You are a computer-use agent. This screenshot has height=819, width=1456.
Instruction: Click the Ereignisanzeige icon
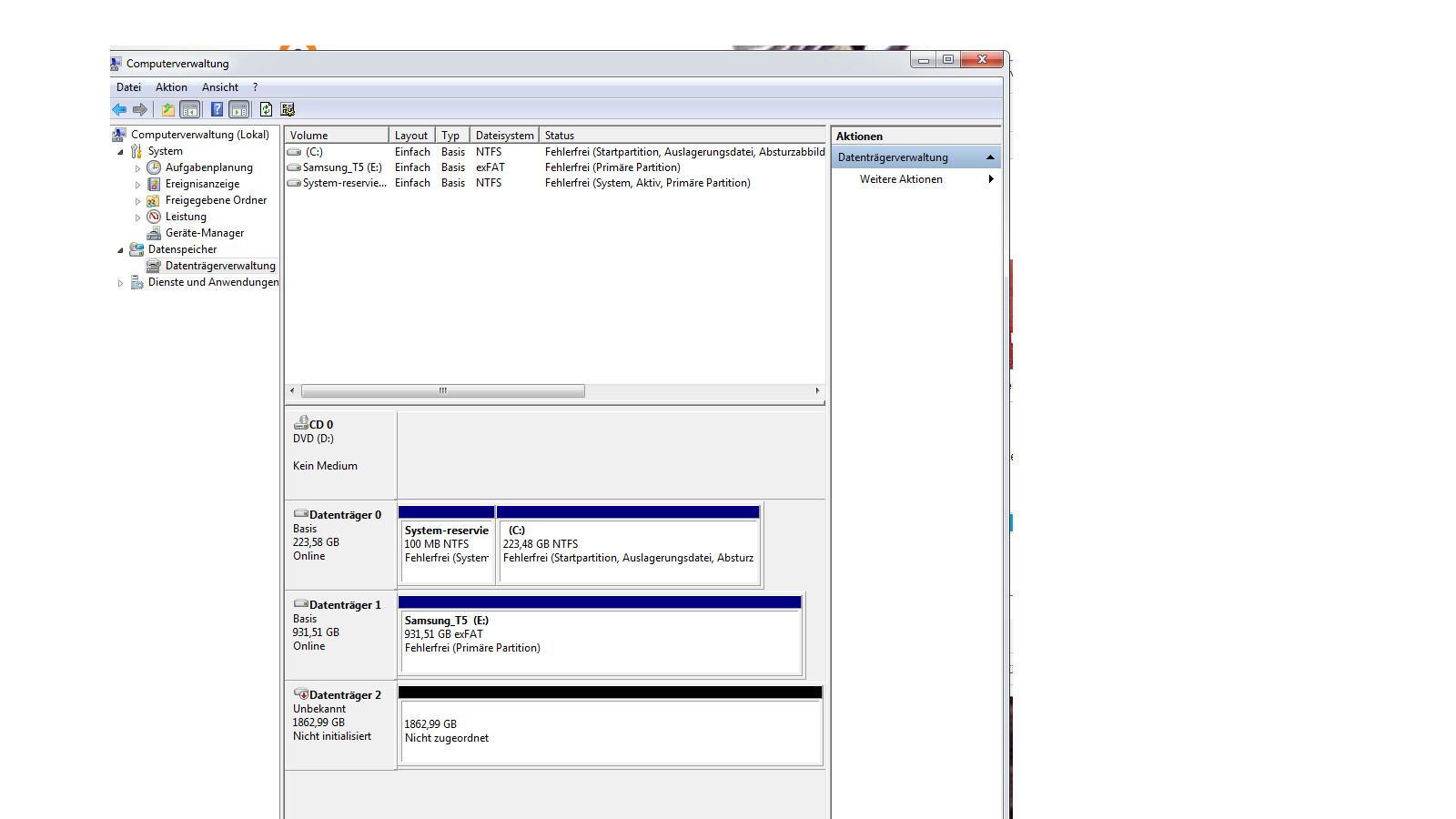[154, 184]
